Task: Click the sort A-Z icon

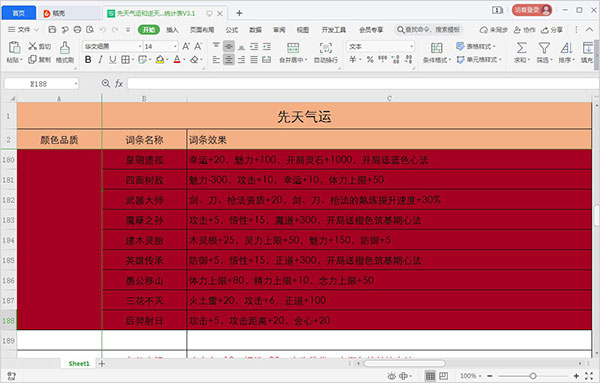Action: [566, 48]
